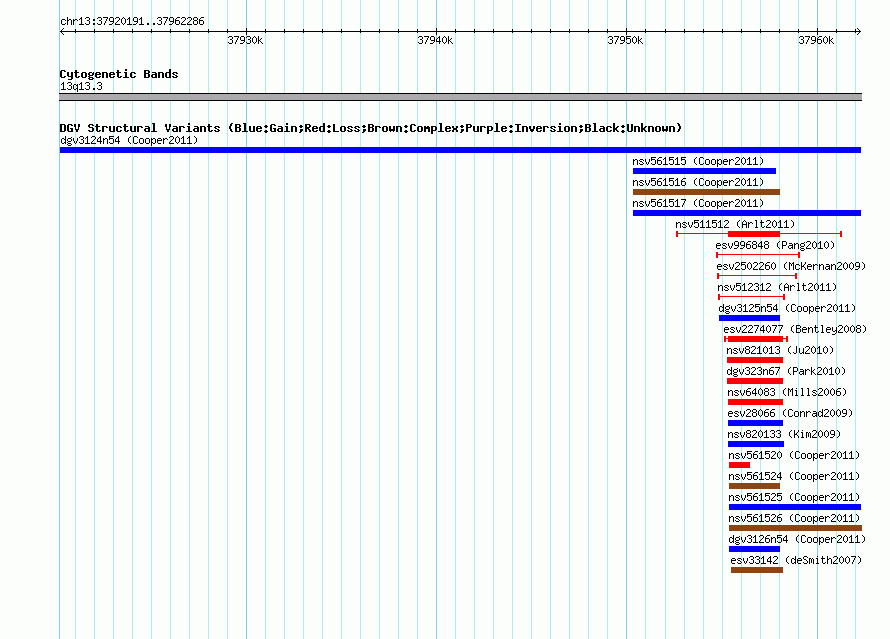Click the blue bar under nsv561525
Image resolution: width=890 pixels, height=639 pixels.
[x=795, y=507]
